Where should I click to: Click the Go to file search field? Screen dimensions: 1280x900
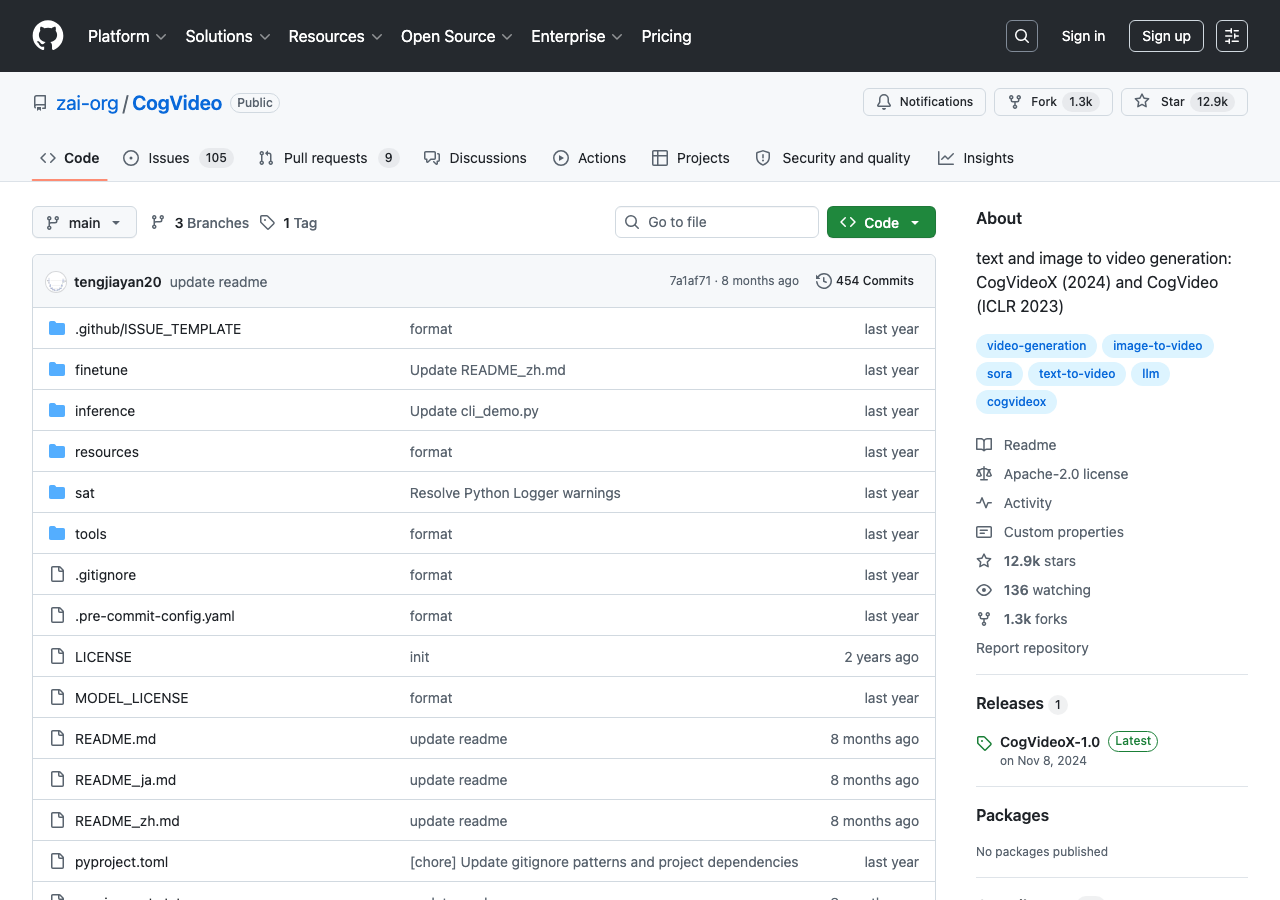717,222
